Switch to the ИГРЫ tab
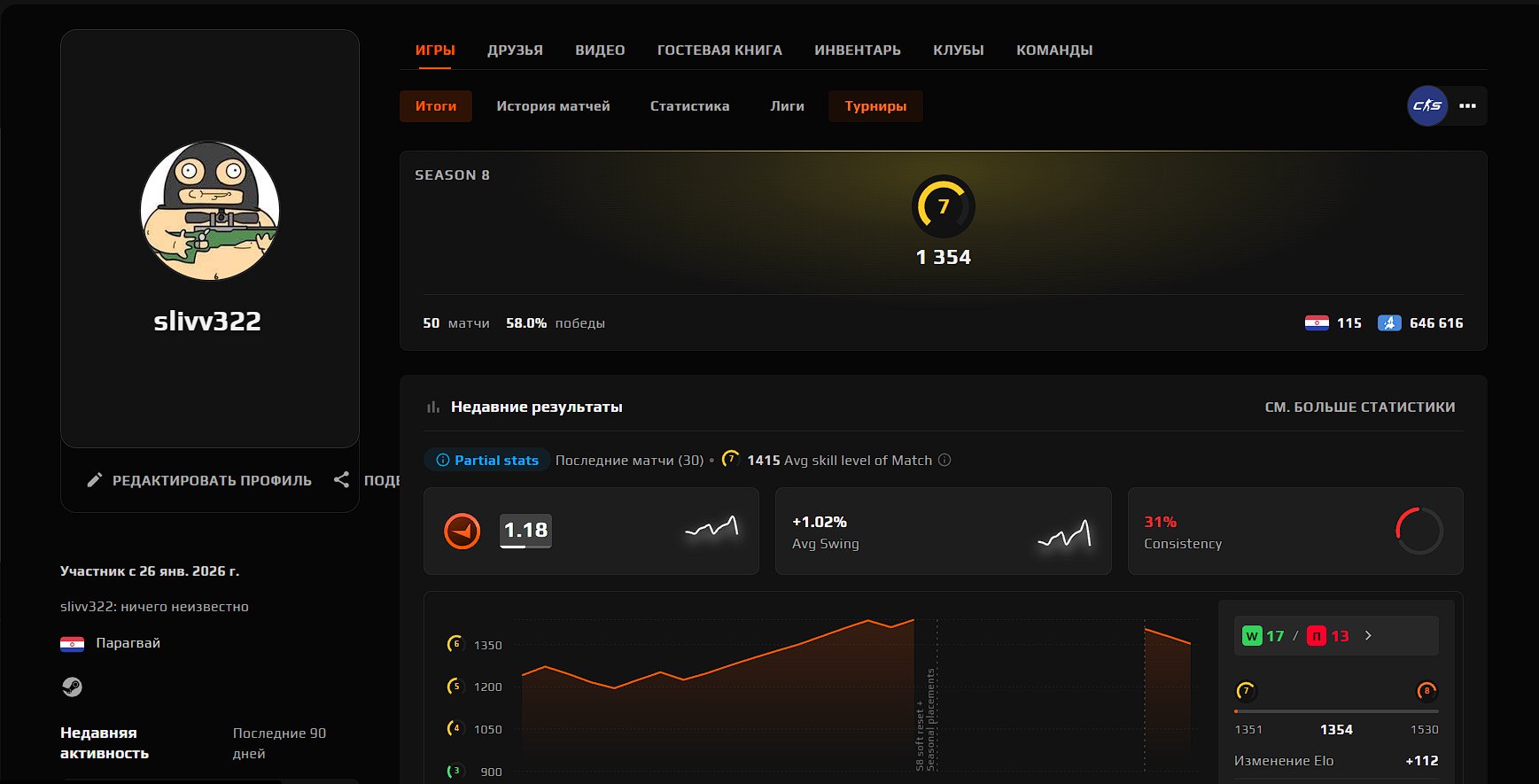Viewport: 1539px width, 784px height. (x=435, y=50)
